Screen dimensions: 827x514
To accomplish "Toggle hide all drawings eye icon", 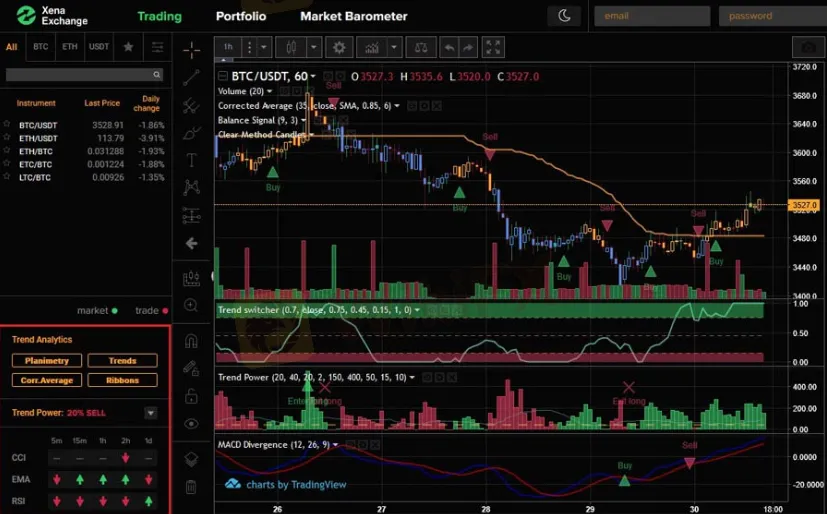I will tap(191, 424).
